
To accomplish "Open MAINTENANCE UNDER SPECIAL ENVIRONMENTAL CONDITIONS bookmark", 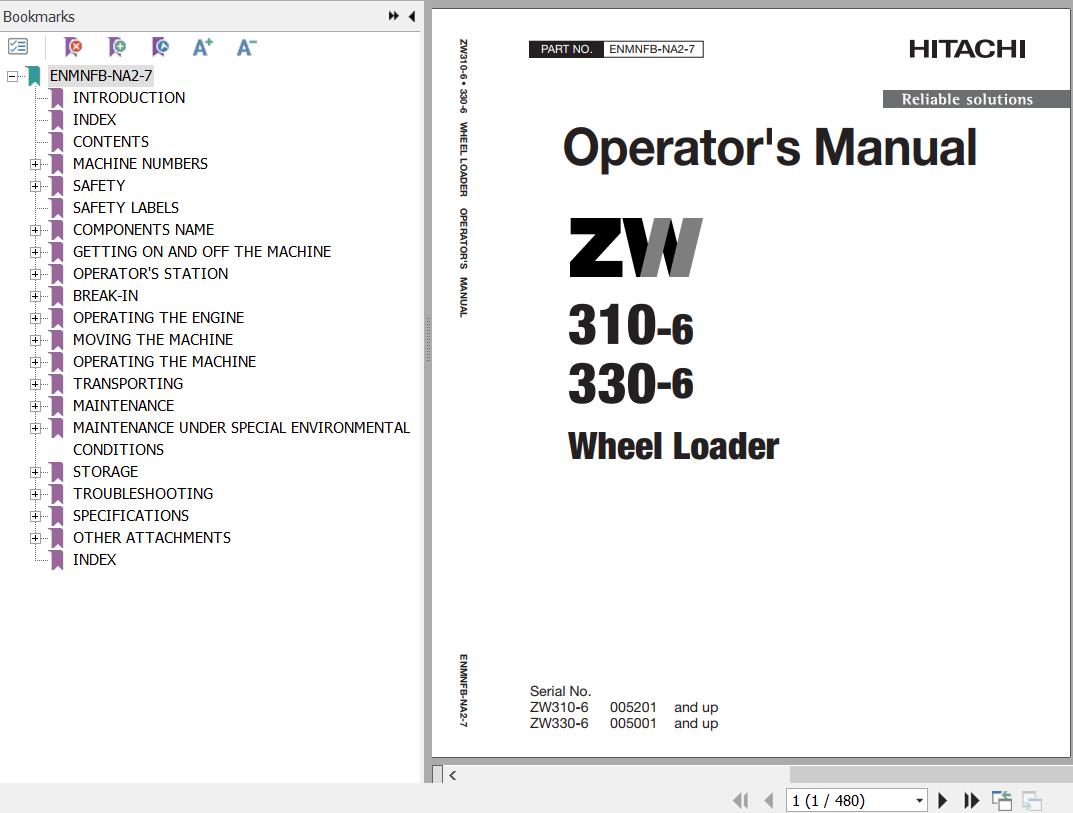I will click(242, 438).
